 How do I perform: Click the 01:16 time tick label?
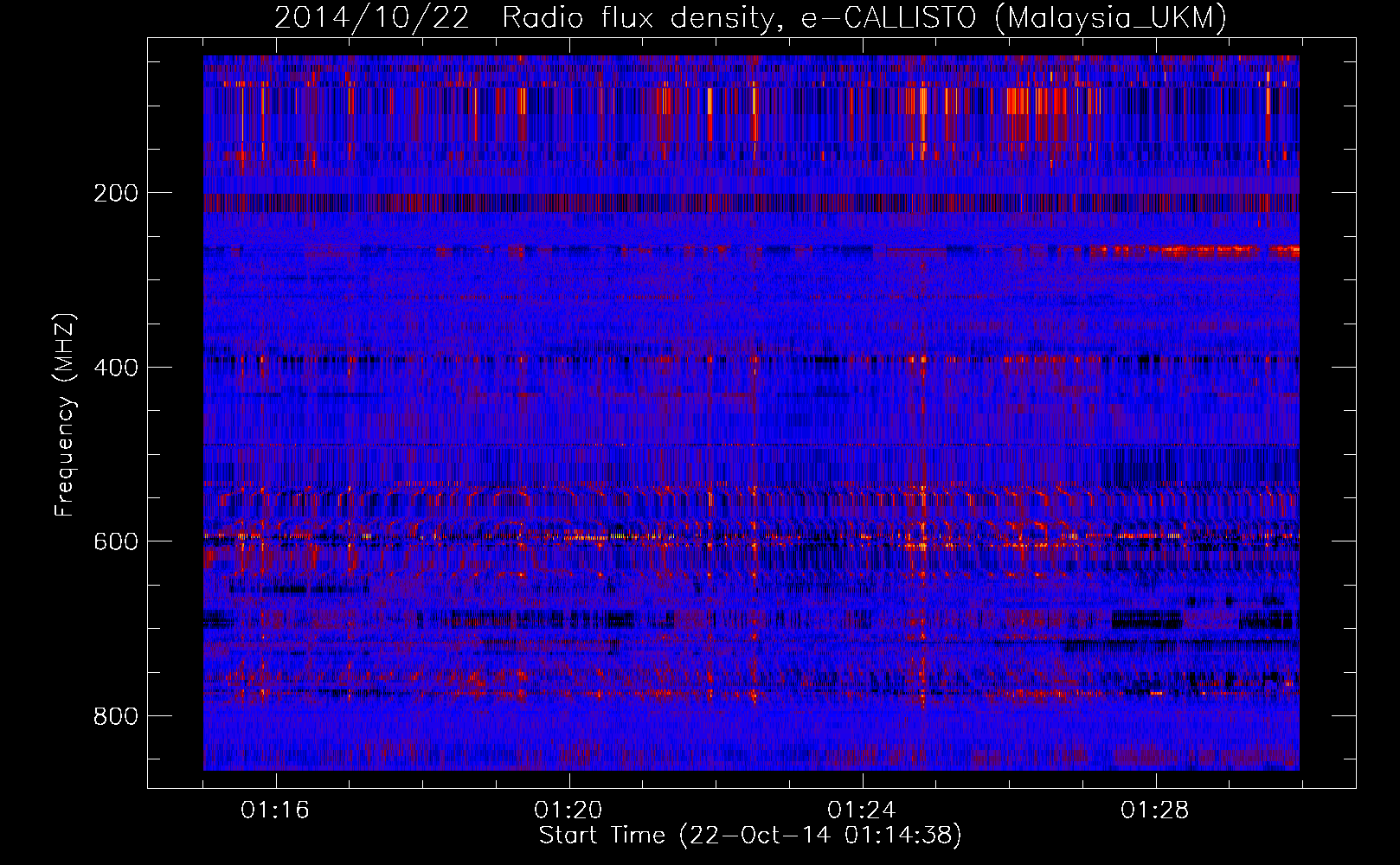click(275, 811)
